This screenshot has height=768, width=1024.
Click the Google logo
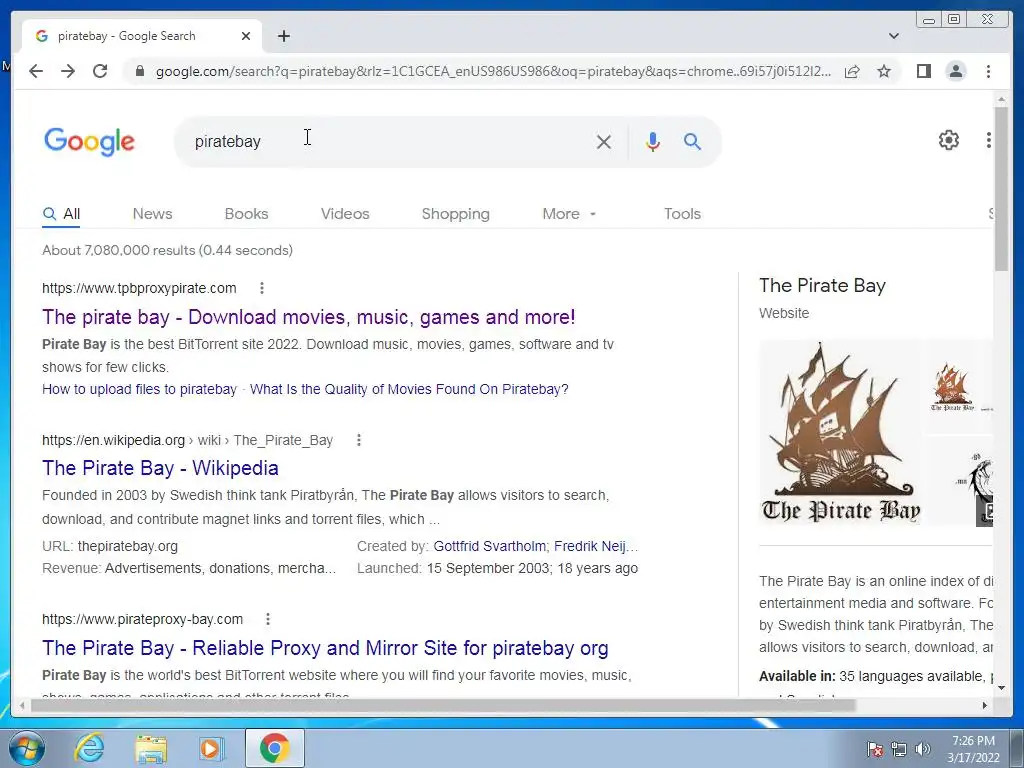pos(89,142)
